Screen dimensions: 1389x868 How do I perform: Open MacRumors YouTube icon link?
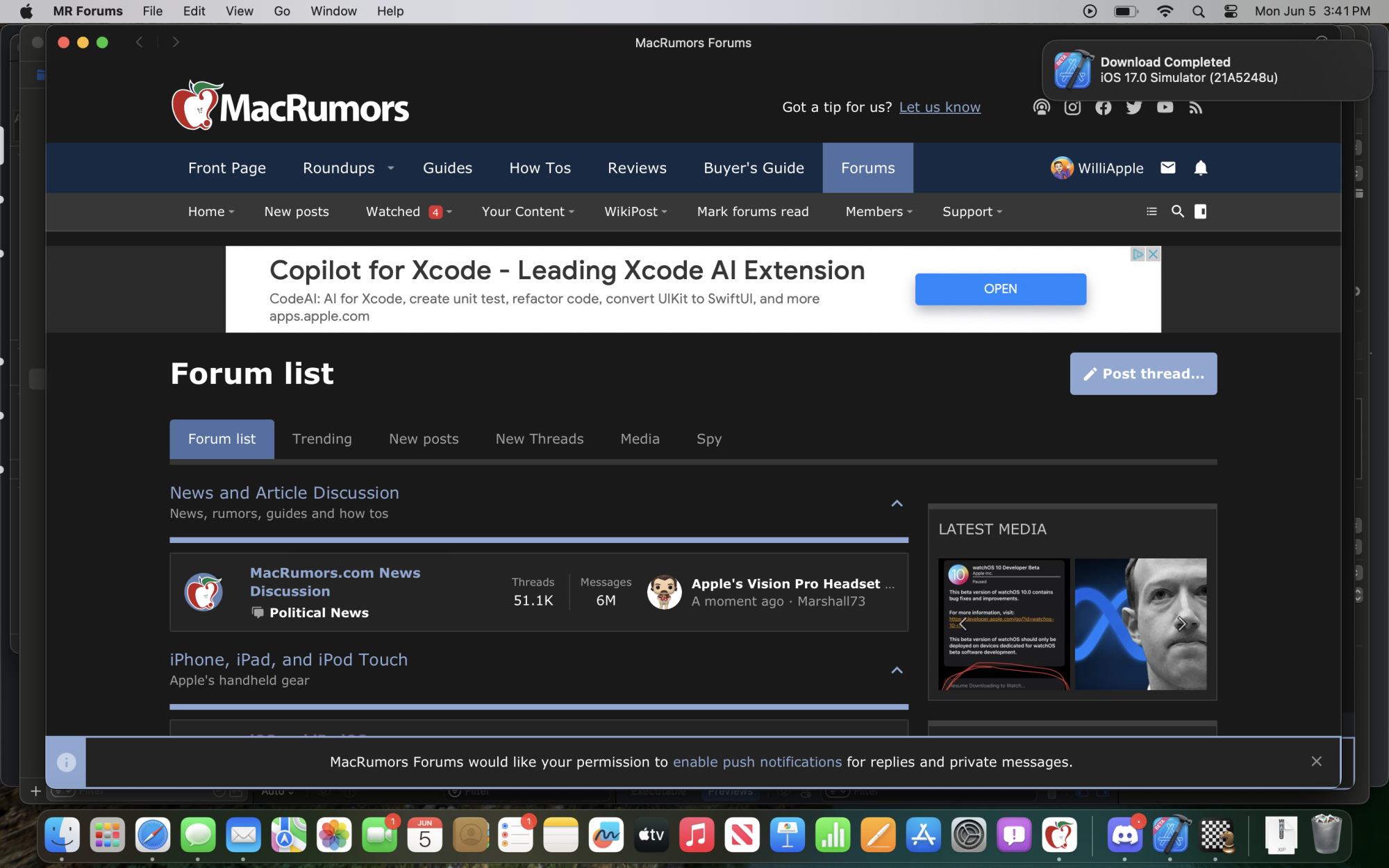(1165, 108)
